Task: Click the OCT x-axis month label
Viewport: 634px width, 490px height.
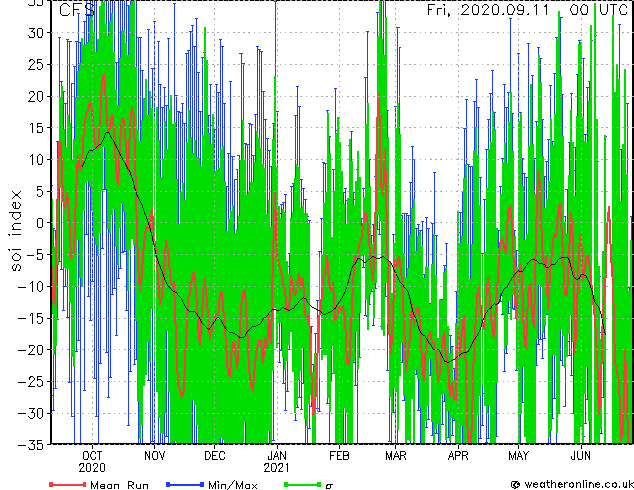Action: click(92, 456)
